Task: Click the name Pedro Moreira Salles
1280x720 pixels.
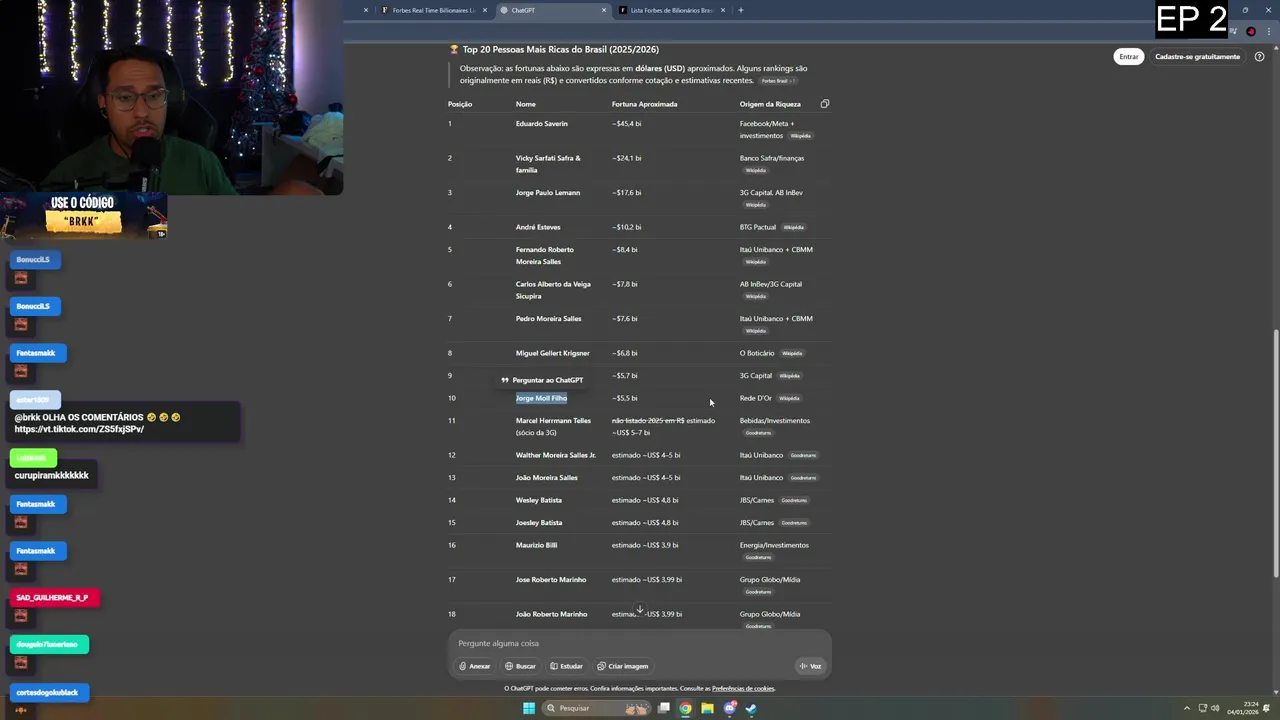Action: point(548,319)
